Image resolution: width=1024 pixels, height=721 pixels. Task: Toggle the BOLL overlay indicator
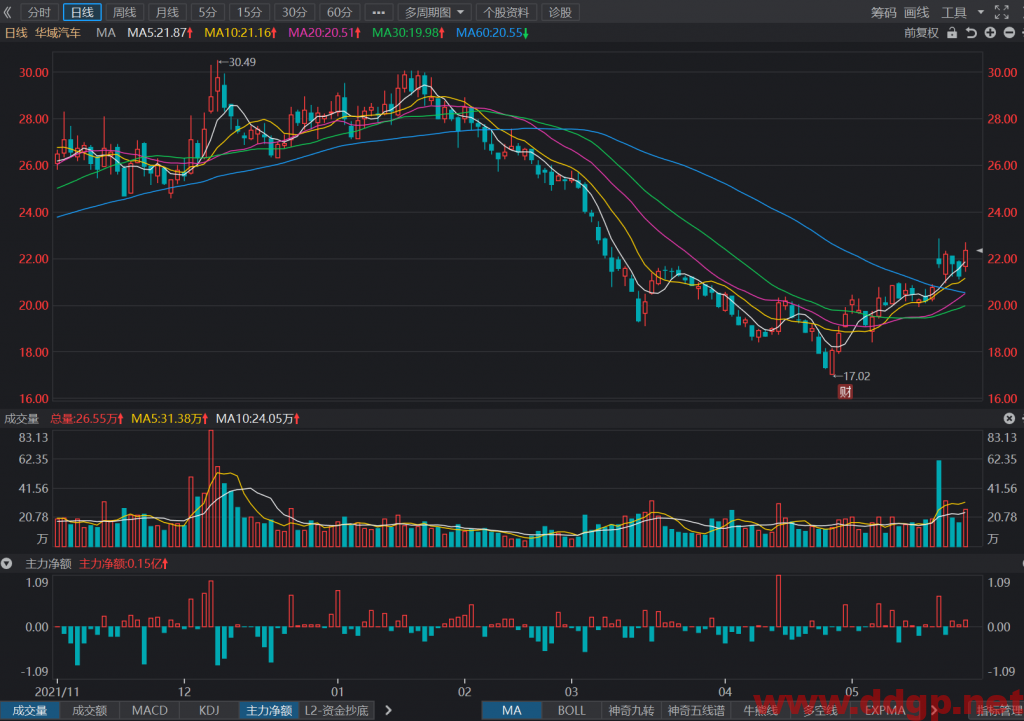click(x=571, y=710)
